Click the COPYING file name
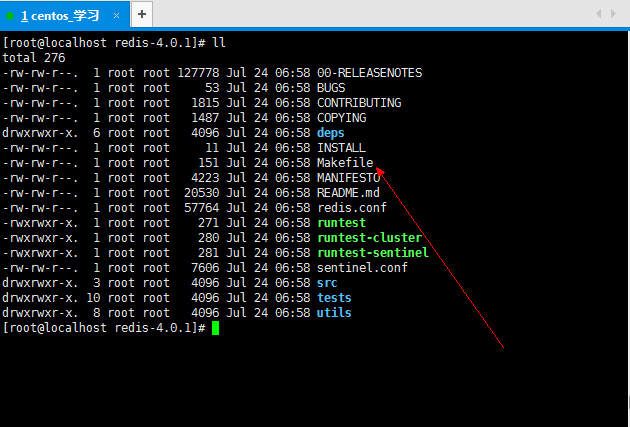The height and width of the screenshot is (427, 630). point(342,118)
